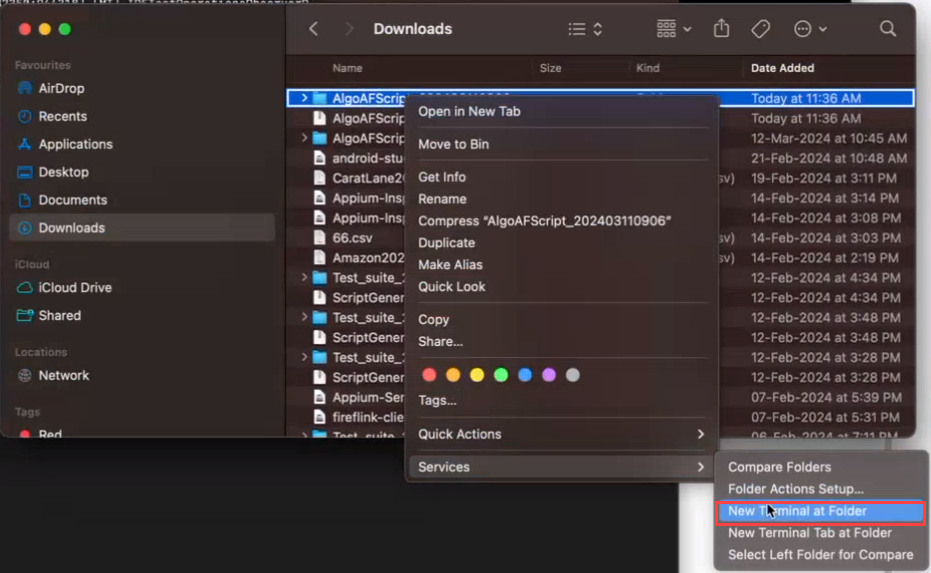Select New Terminal at Folder
This screenshot has width=931, height=573.
[x=821, y=511]
